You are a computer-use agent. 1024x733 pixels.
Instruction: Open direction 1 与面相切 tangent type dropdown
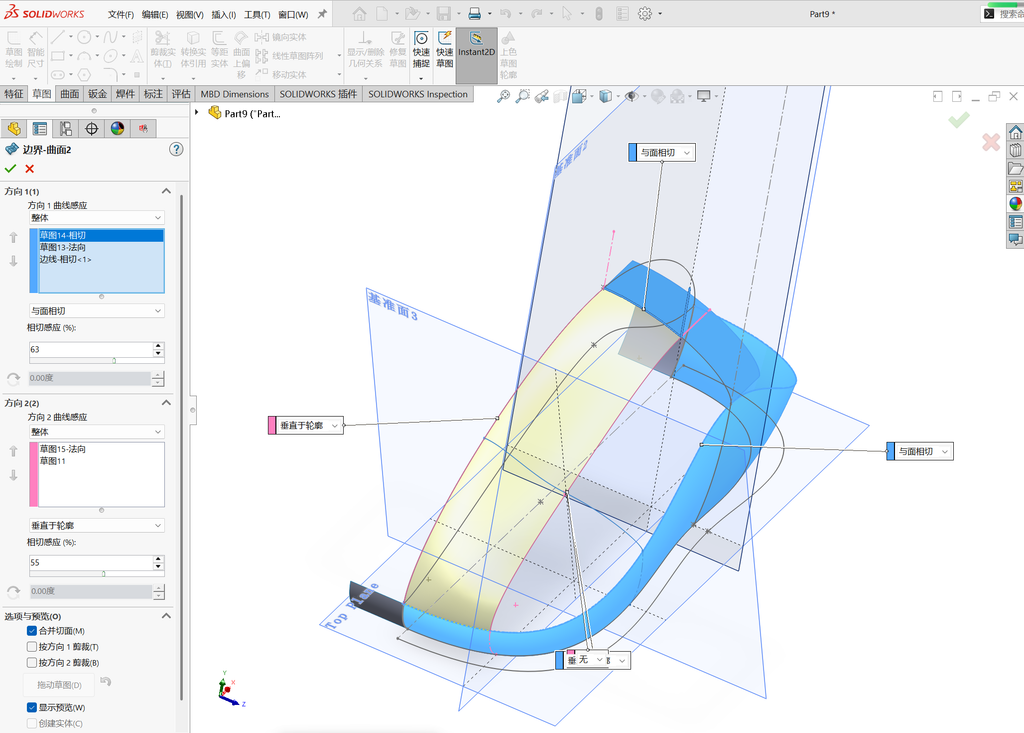(97, 311)
